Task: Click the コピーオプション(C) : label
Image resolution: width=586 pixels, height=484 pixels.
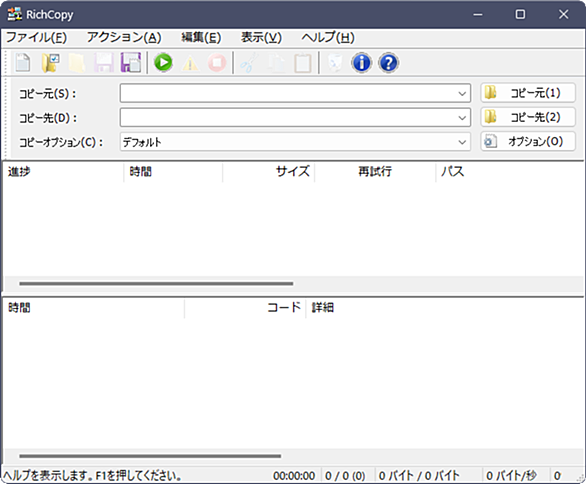Action: point(61,142)
